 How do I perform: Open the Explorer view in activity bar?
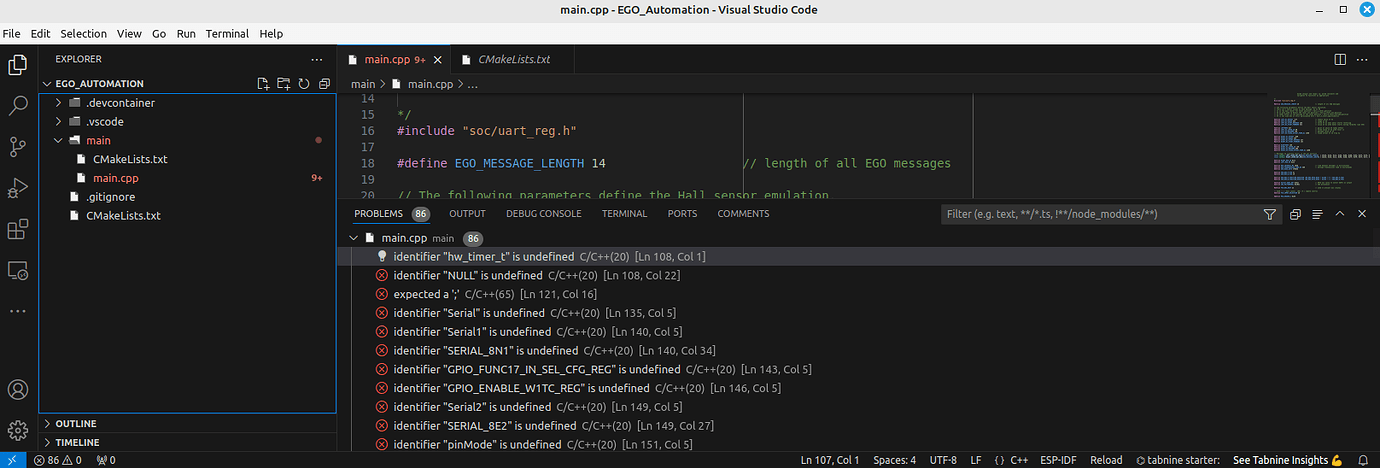point(18,66)
